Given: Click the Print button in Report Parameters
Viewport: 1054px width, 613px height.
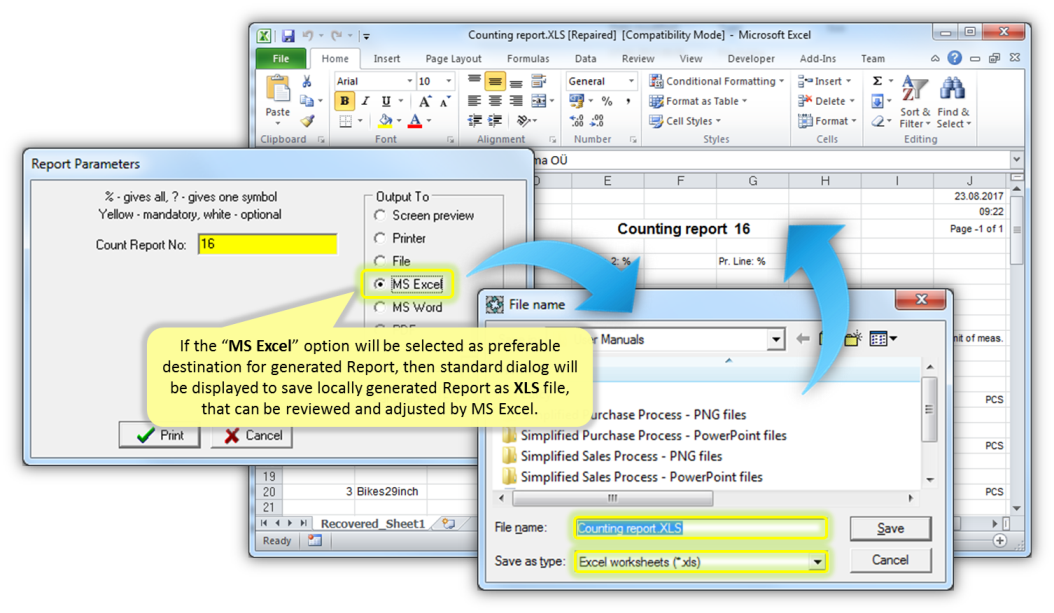Looking at the screenshot, I should coord(160,436).
